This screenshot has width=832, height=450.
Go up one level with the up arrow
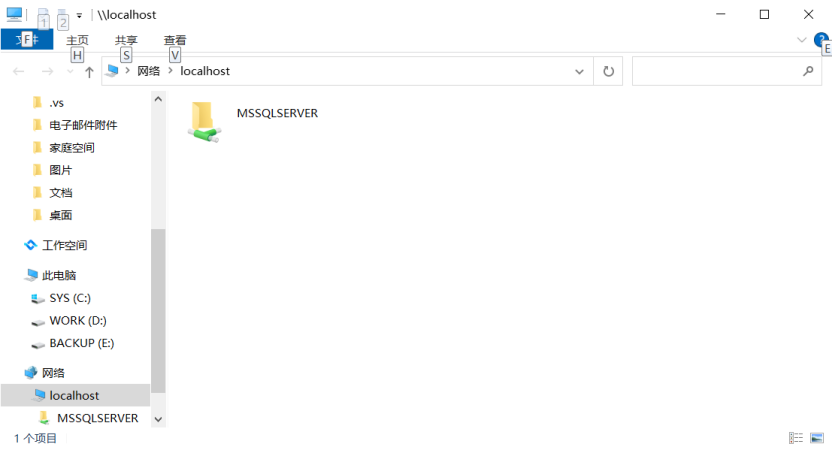(x=89, y=72)
